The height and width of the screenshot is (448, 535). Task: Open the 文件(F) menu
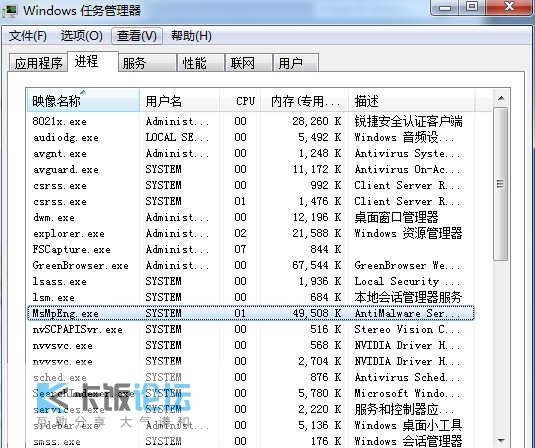click(x=28, y=36)
